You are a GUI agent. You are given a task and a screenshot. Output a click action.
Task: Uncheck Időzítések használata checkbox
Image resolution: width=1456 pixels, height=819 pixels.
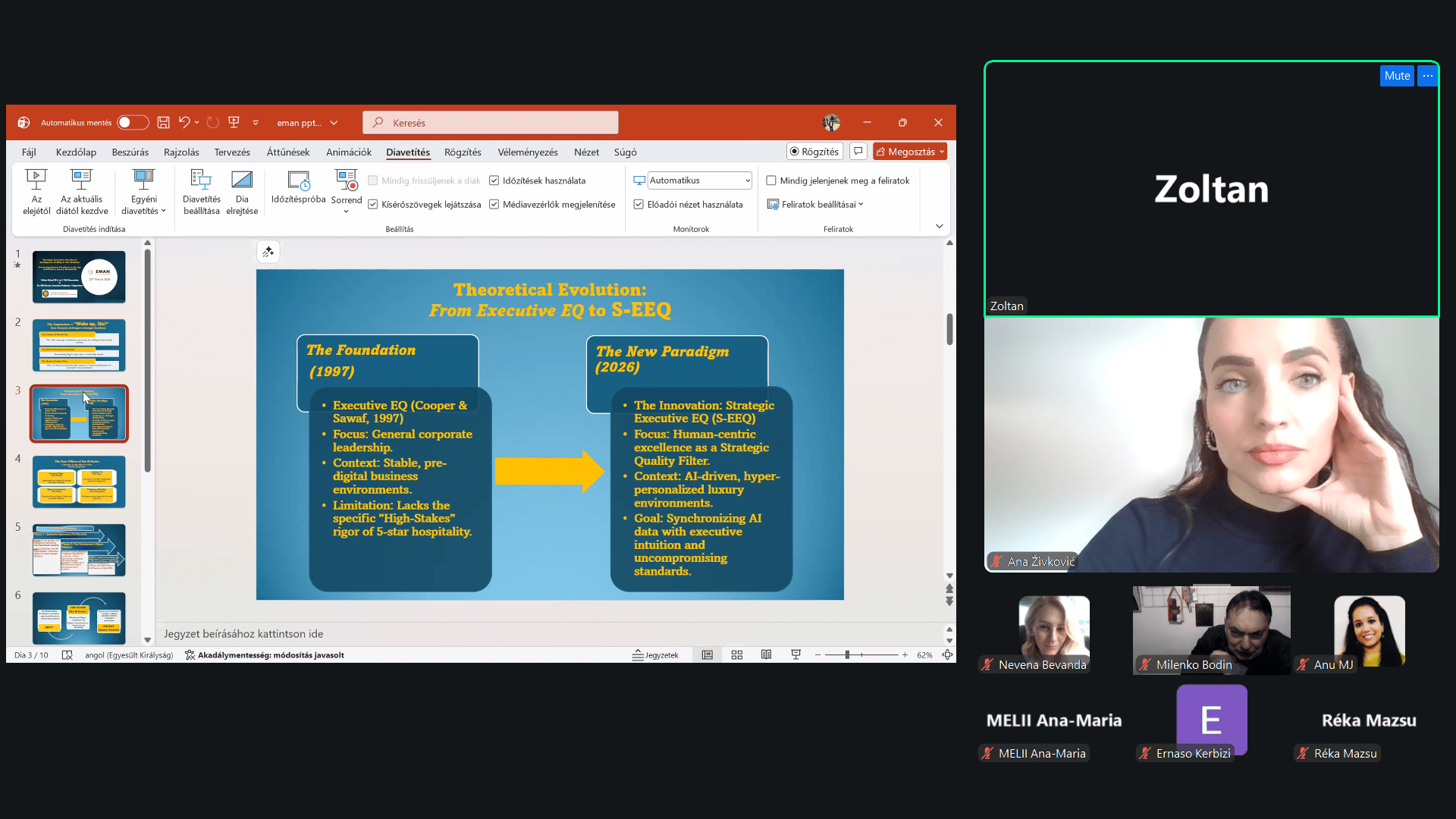click(494, 180)
